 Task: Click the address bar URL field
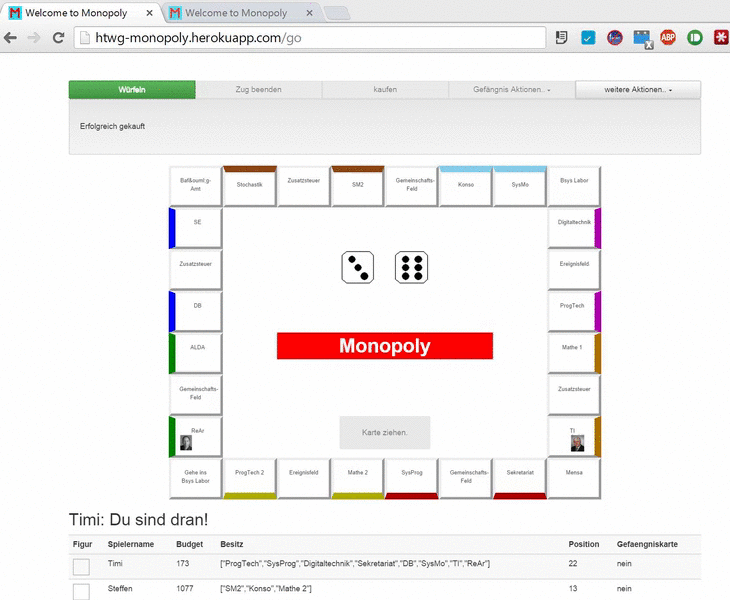(310, 38)
